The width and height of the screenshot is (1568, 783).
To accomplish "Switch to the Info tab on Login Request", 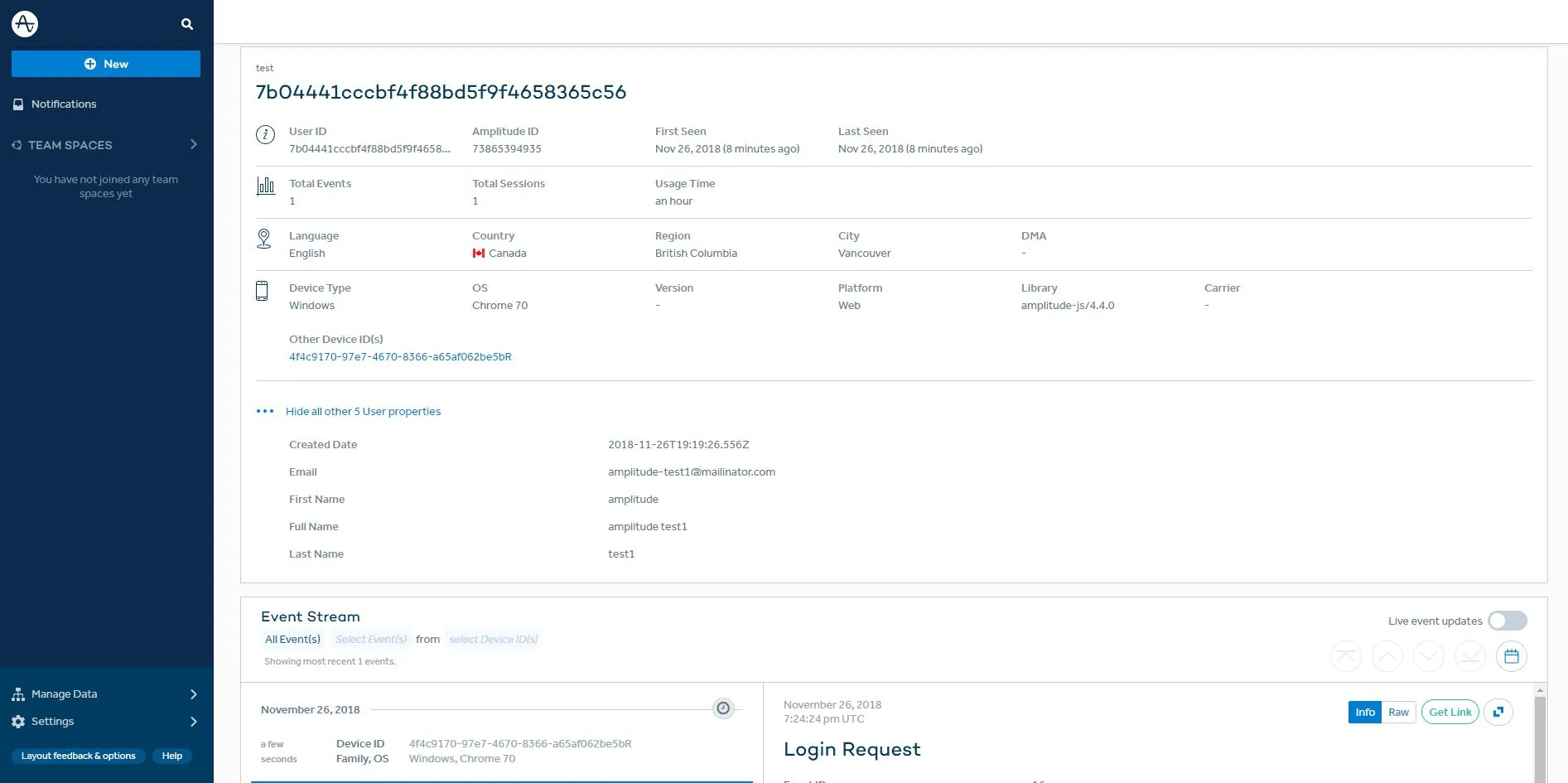I will tap(1364, 712).
